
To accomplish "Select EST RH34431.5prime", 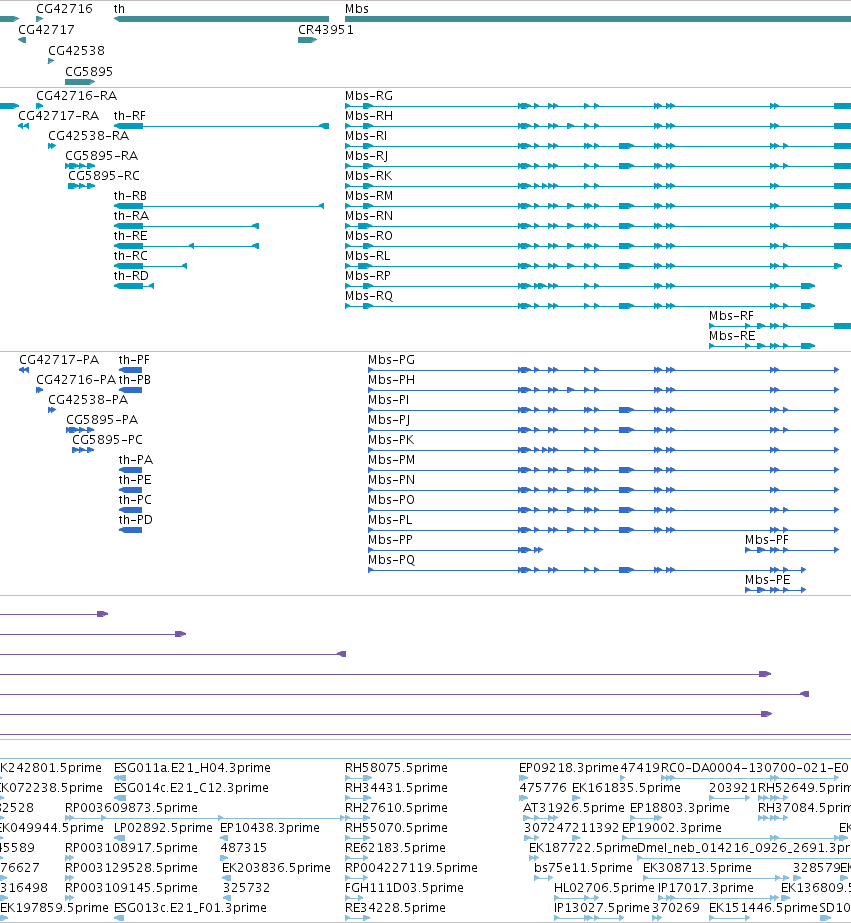I will tap(396, 788).
